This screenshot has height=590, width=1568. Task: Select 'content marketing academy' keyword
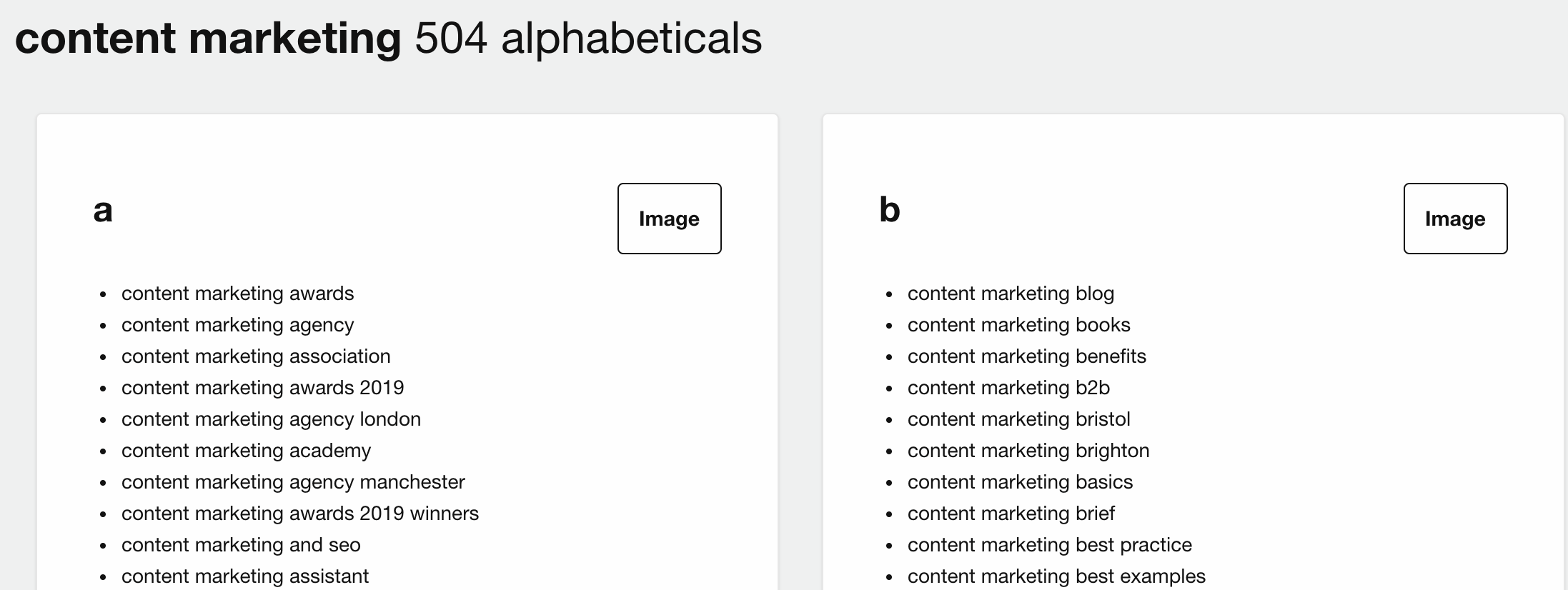coord(246,451)
